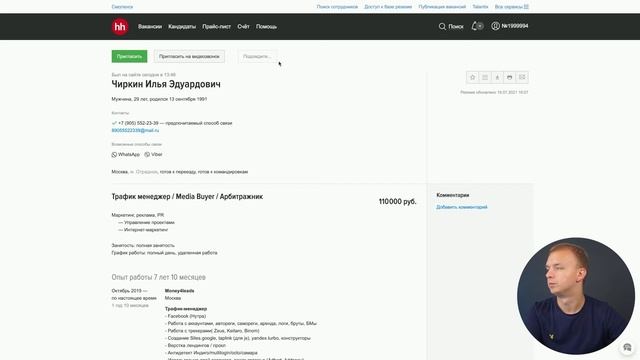This screenshot has height=360, width=640.
Task: Open Поиск сотрудников top link
Action: pyautogui.click(x=337, y=7)
